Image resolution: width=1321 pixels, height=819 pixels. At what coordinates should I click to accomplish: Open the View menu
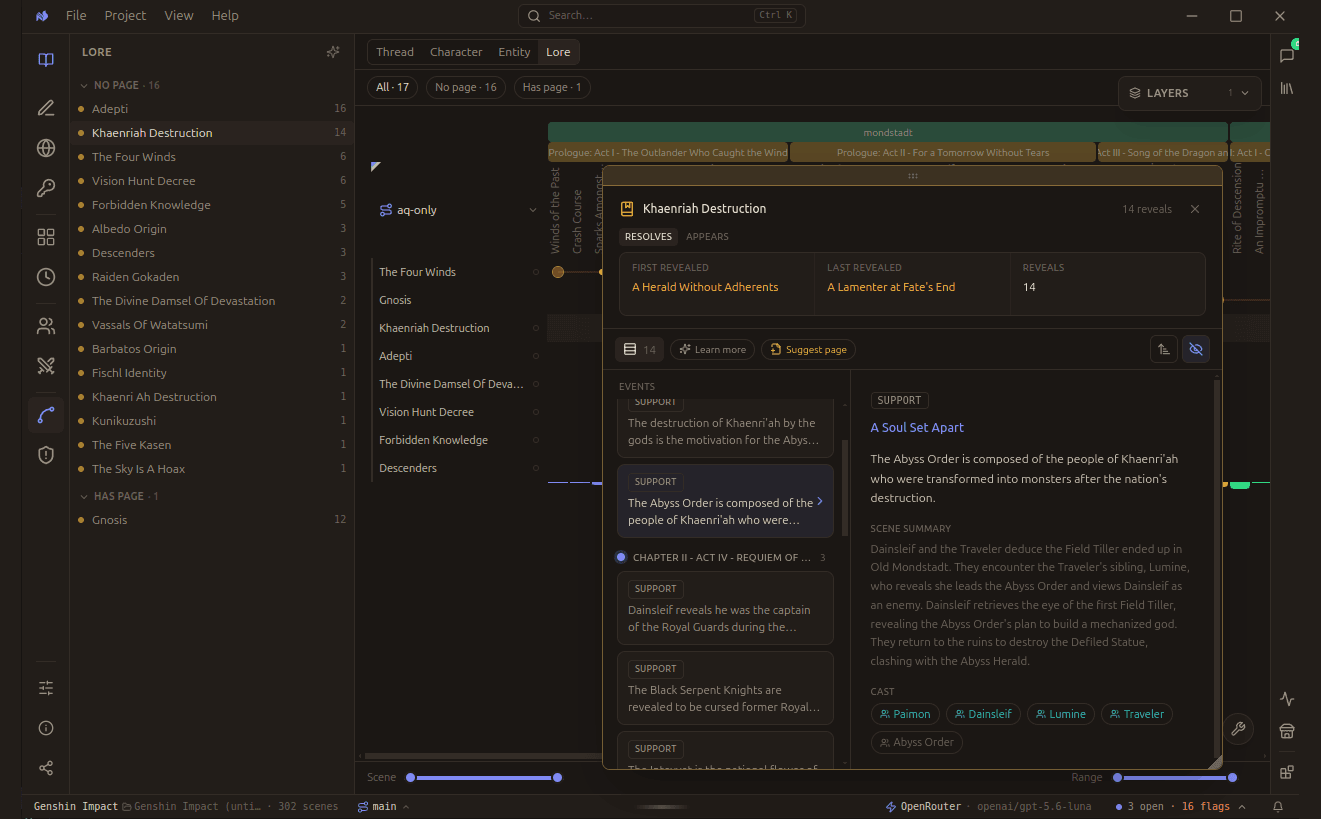(179, 15)
